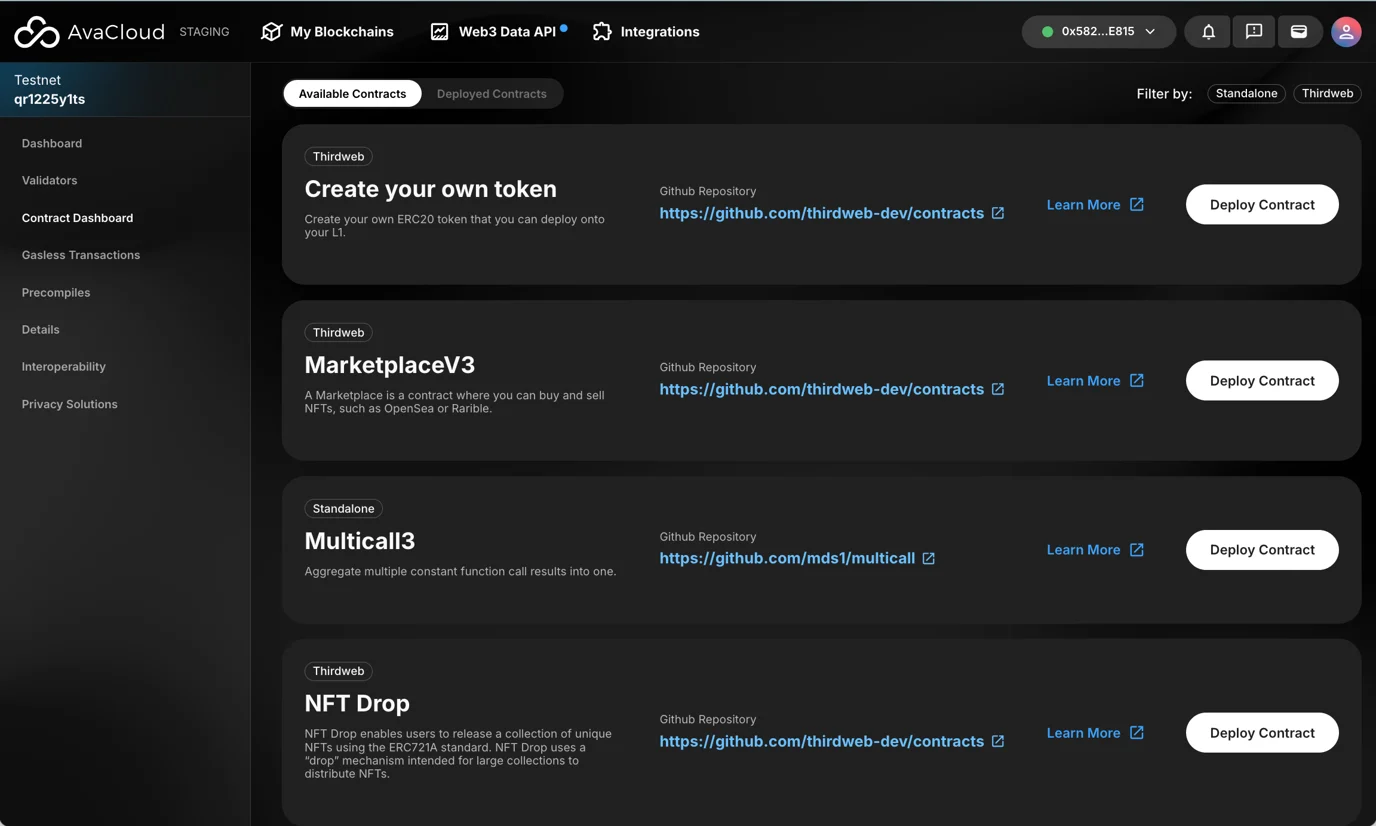Screen dimensions: 1376x826
Task: Click the billing card icon
Action: [x=1299, y=32]
